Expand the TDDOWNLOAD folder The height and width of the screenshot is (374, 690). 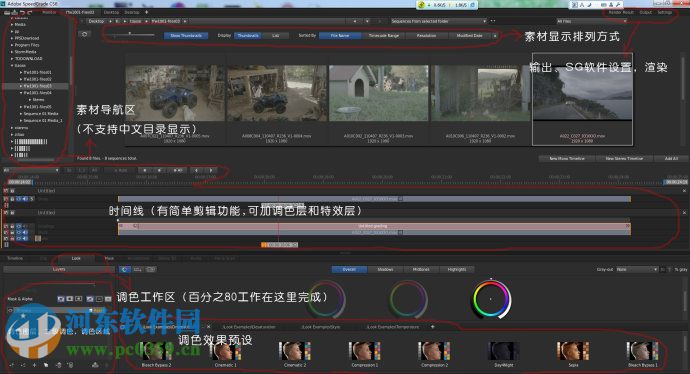tap(12, 59)
